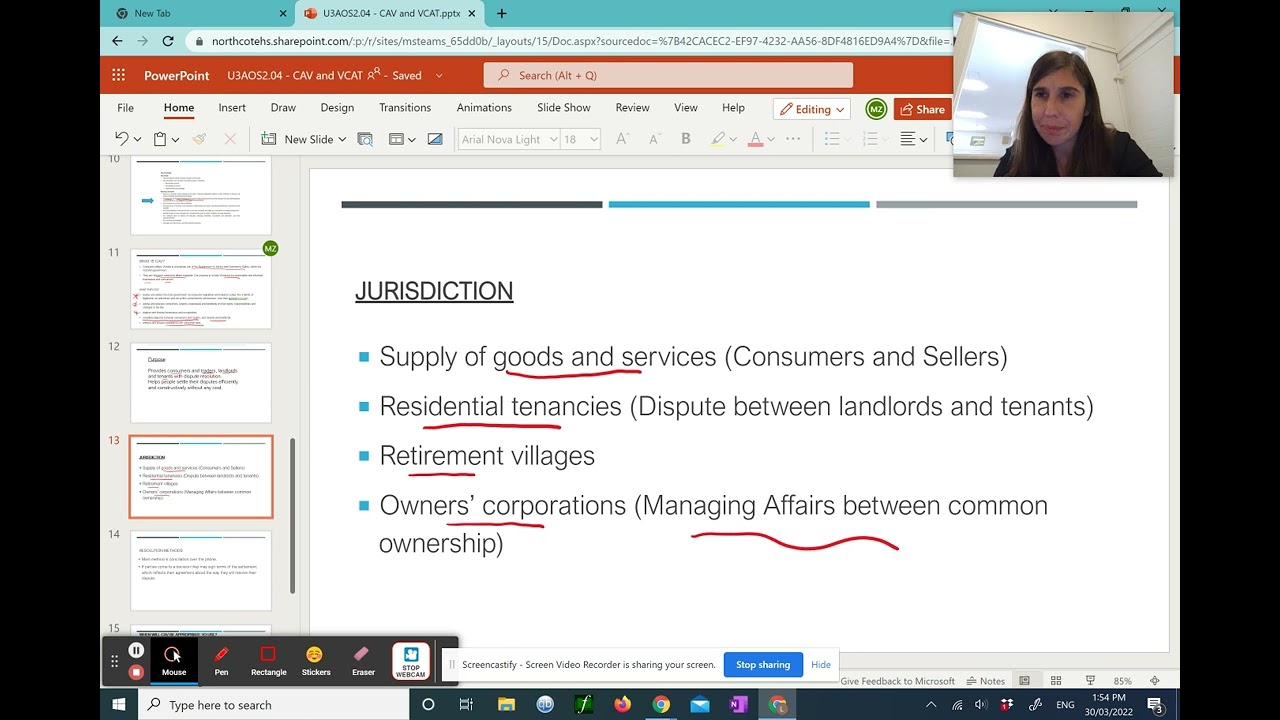Expand the Layout dropdown arrow

click(411, 140)
